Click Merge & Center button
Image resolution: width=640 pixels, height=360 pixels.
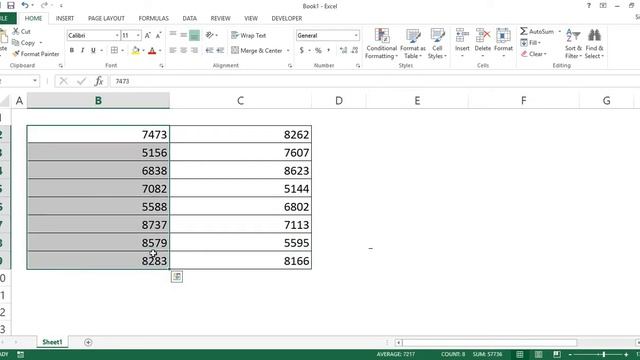[x=257, y=51]
